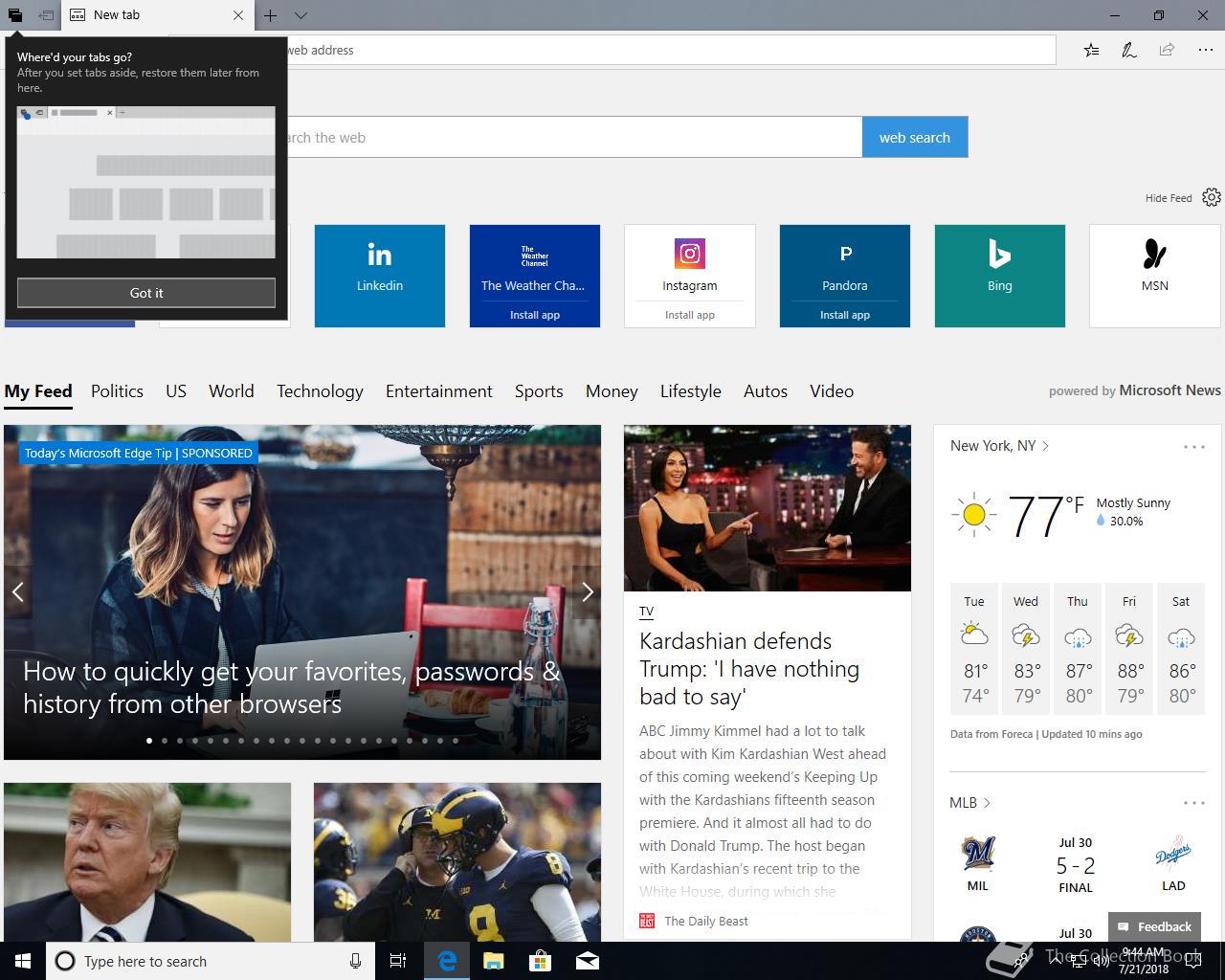Open Task View from taskbar
This screenshot has height=980, width=1225.
(x=399, y=961)
